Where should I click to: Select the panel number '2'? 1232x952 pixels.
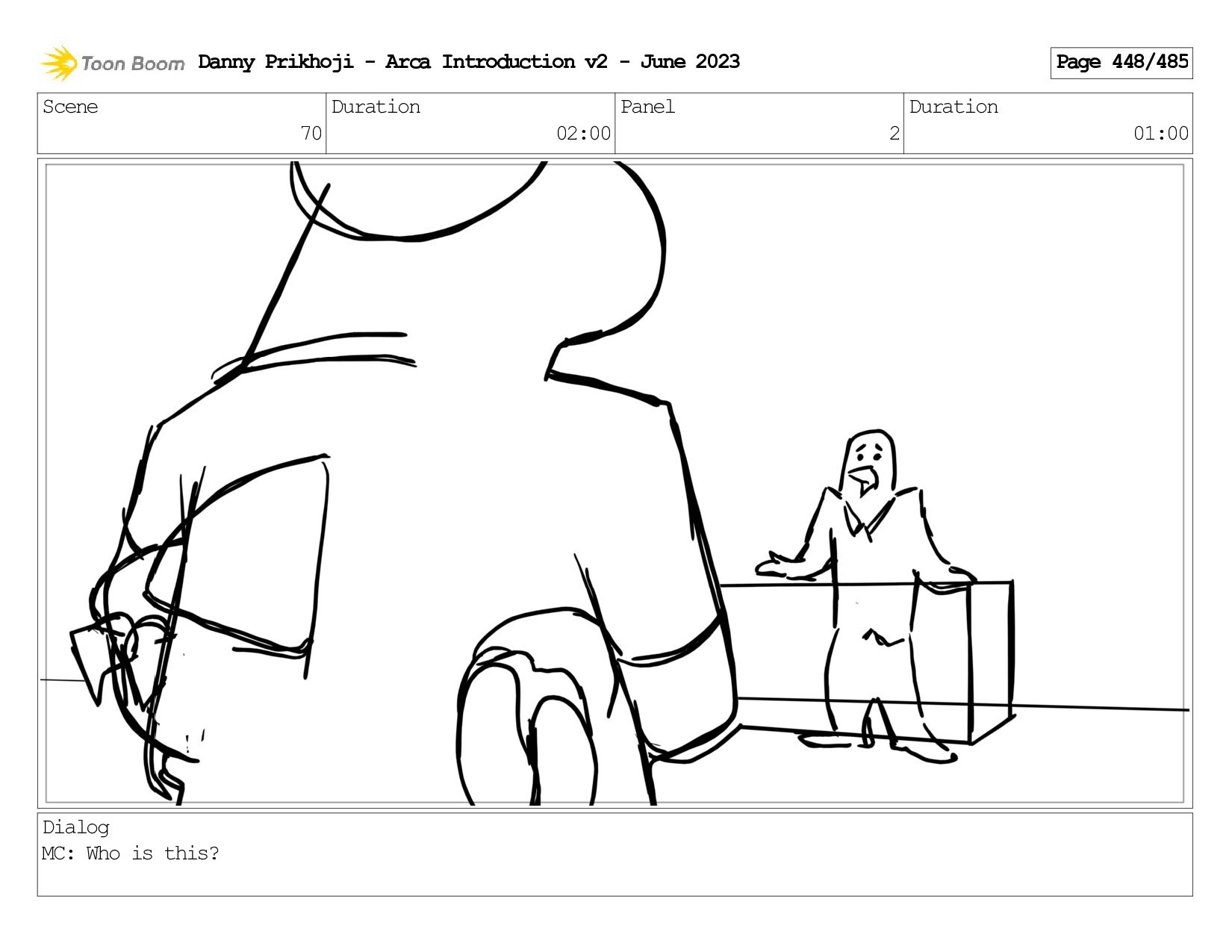coord(894,134)
